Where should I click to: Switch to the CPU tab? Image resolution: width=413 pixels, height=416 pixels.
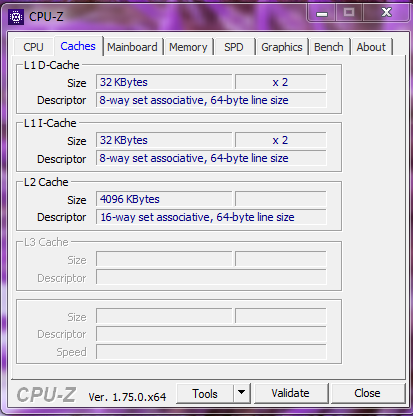(x=33, y=47)
